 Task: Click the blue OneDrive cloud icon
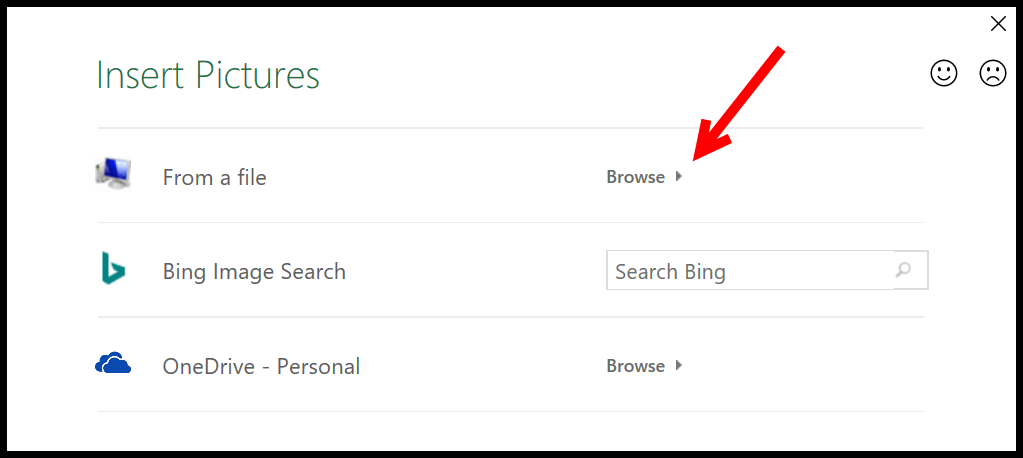point(113,363)
